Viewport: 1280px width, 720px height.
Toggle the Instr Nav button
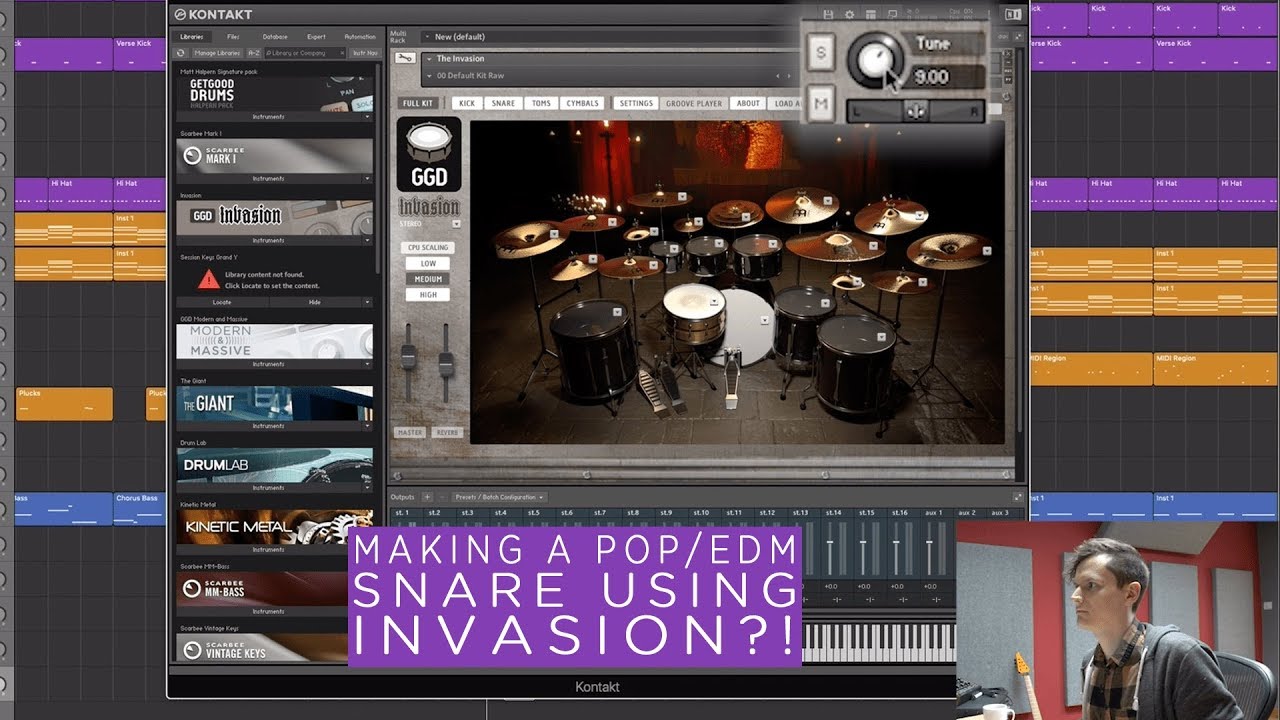tap(365, 52)
